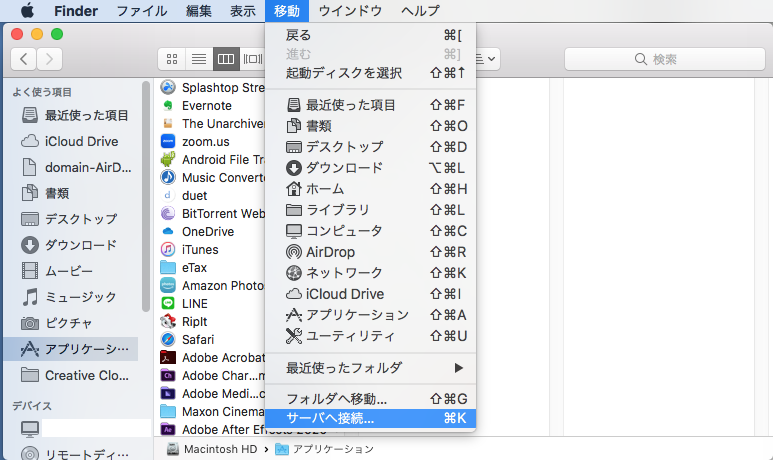Screen dimensions: 773x460
Task: Choose サーバへ接続... in the menu
Action: click(370, 418)
